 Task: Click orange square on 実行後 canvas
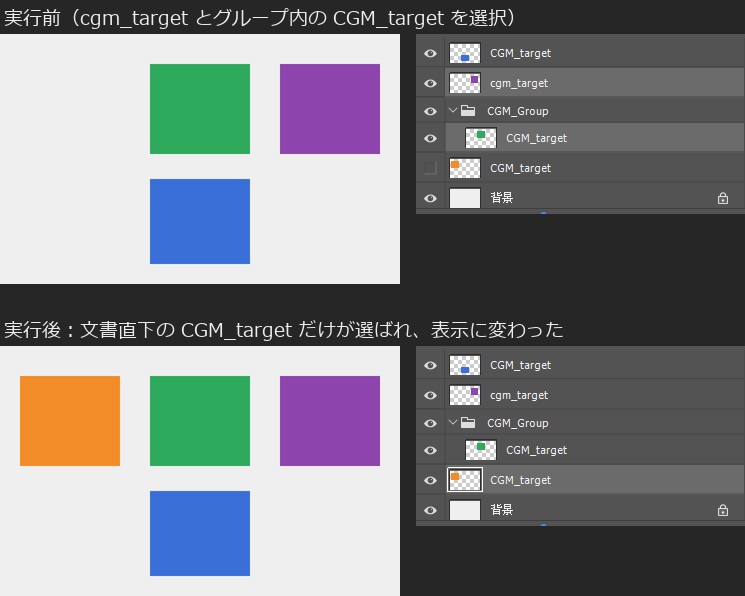(70, 421)
